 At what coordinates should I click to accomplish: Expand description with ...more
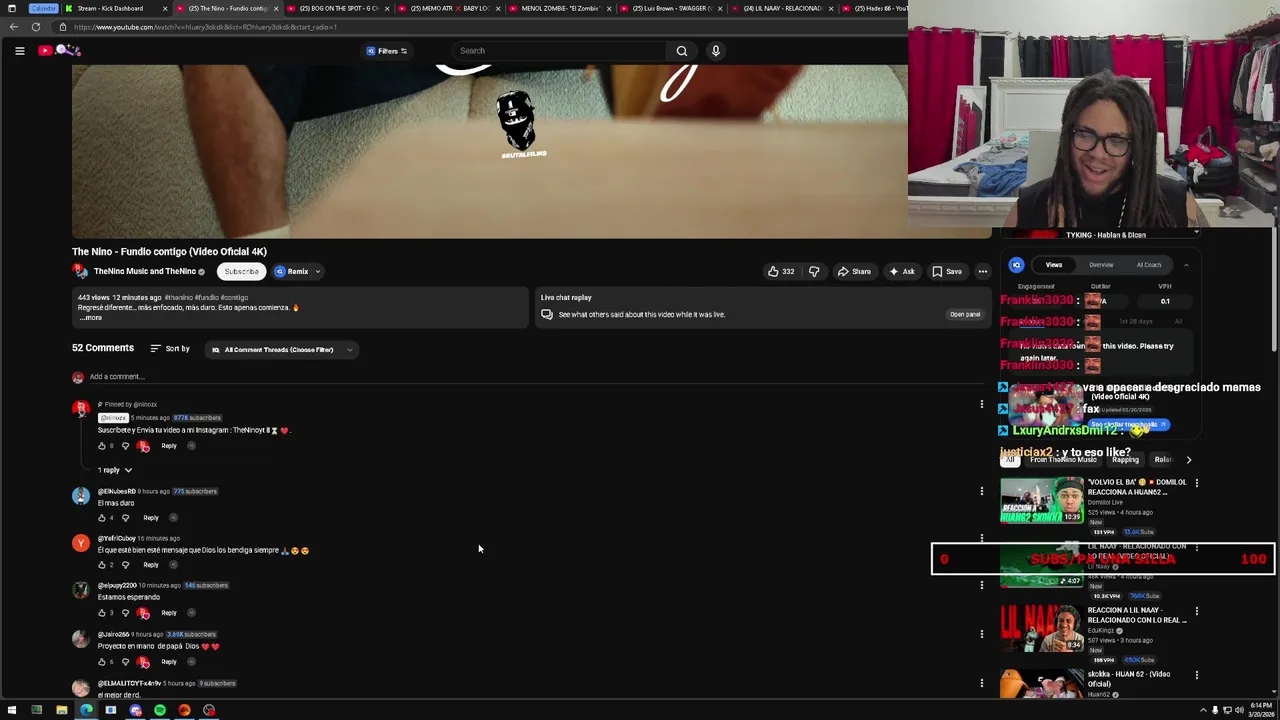click(92, 318)
